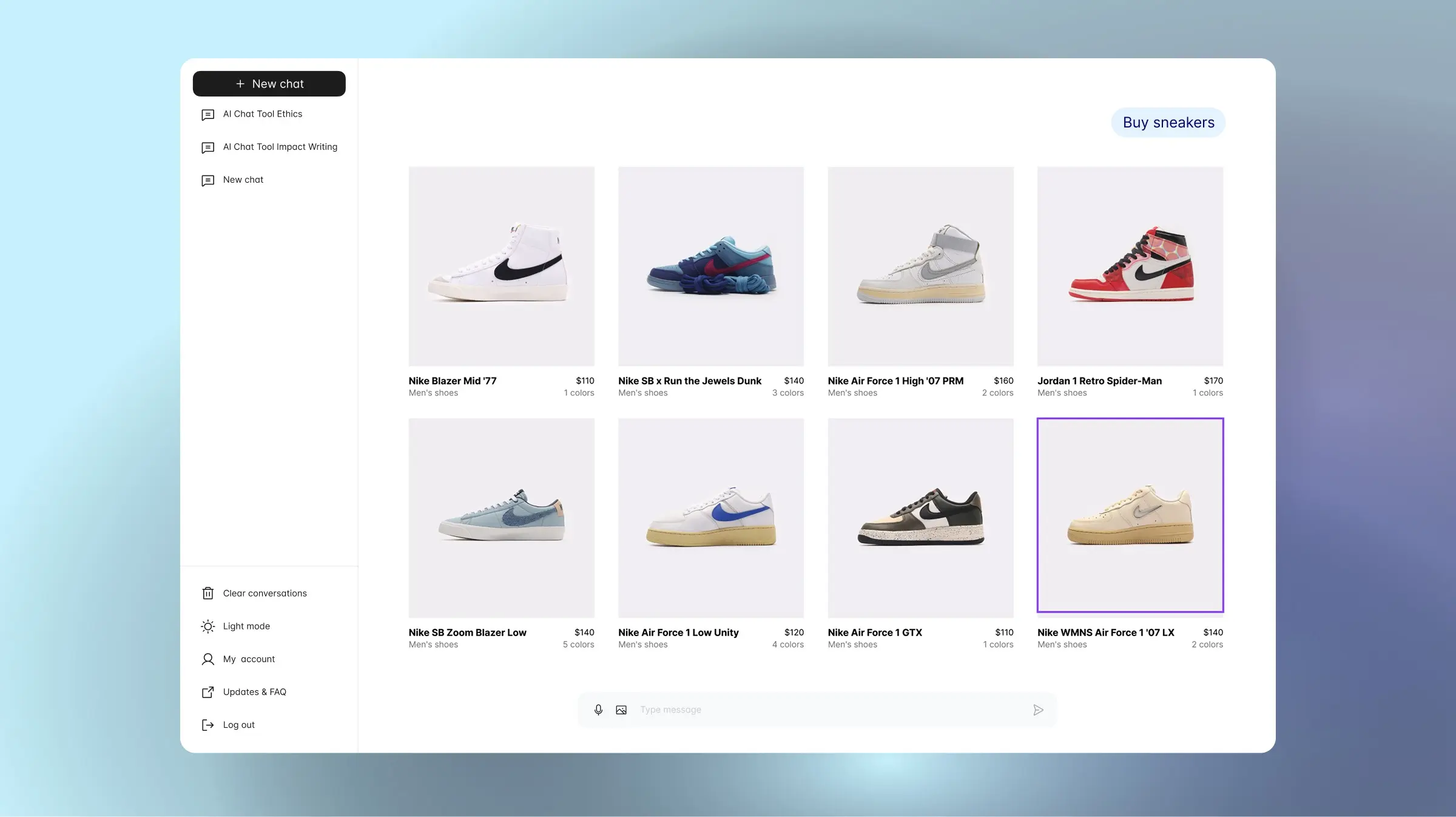Select the Nike Air Force 1 GTX image
The width and height of the screenshot is (1456, 817).
(x=920, y=518)
